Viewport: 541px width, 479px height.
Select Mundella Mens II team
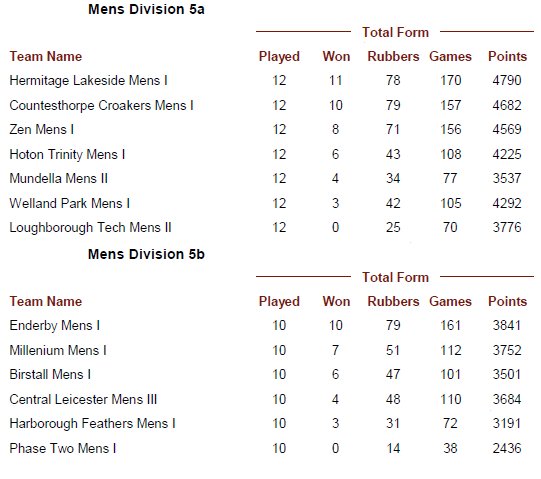[x=59, y=179]
